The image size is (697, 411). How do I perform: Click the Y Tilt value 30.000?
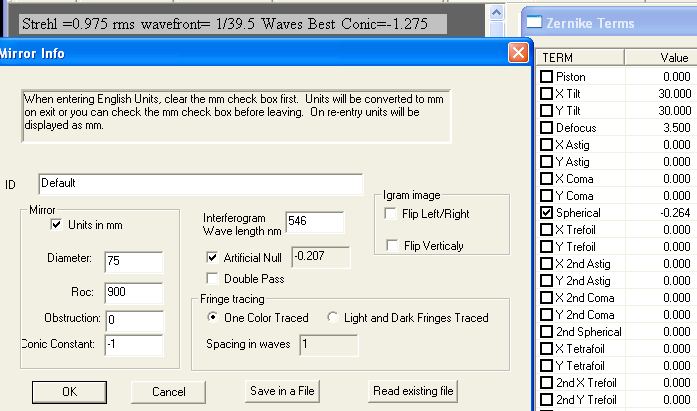[x=674, y=111]
